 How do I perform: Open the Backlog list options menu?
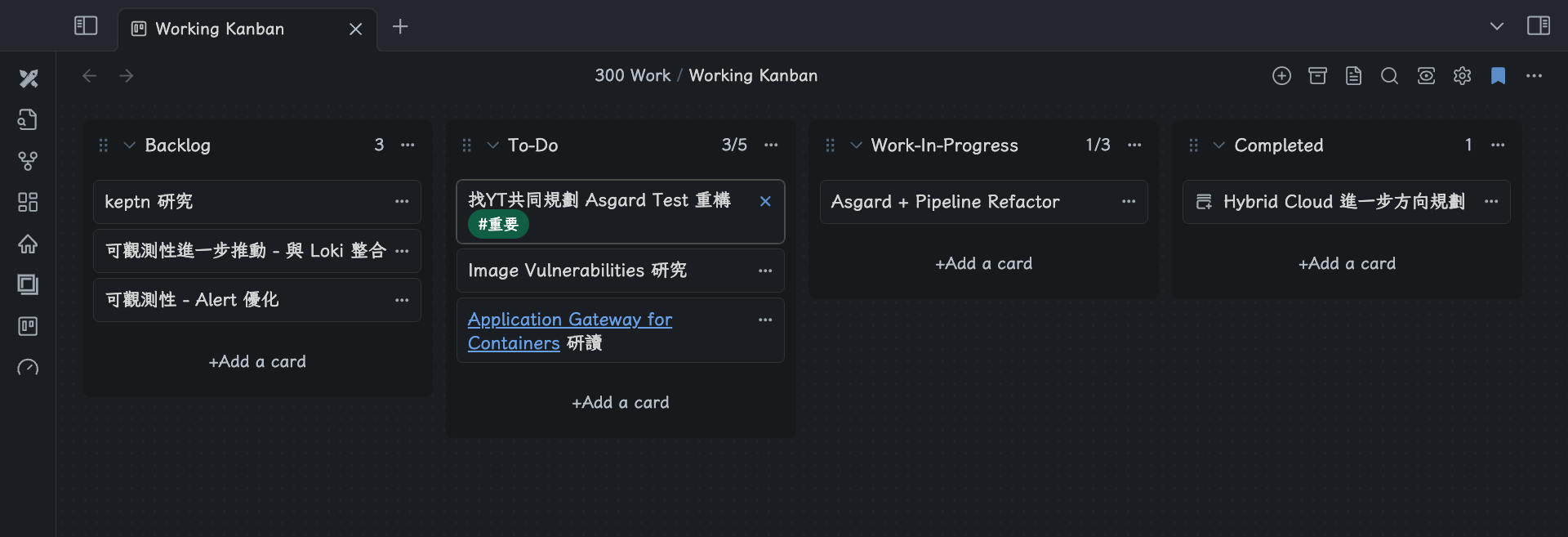(x=408, y=145)
